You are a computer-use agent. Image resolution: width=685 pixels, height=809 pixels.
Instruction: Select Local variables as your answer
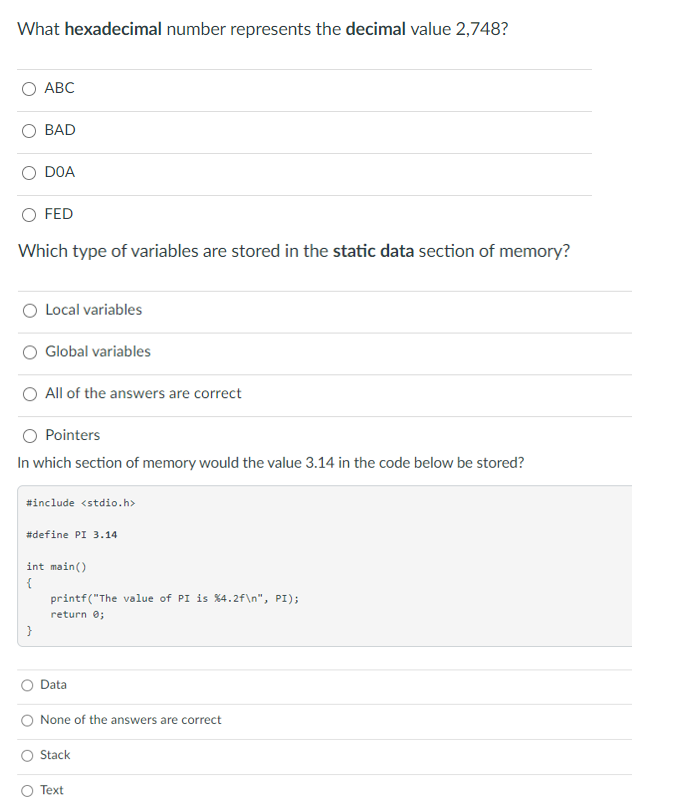coord(29,310)
